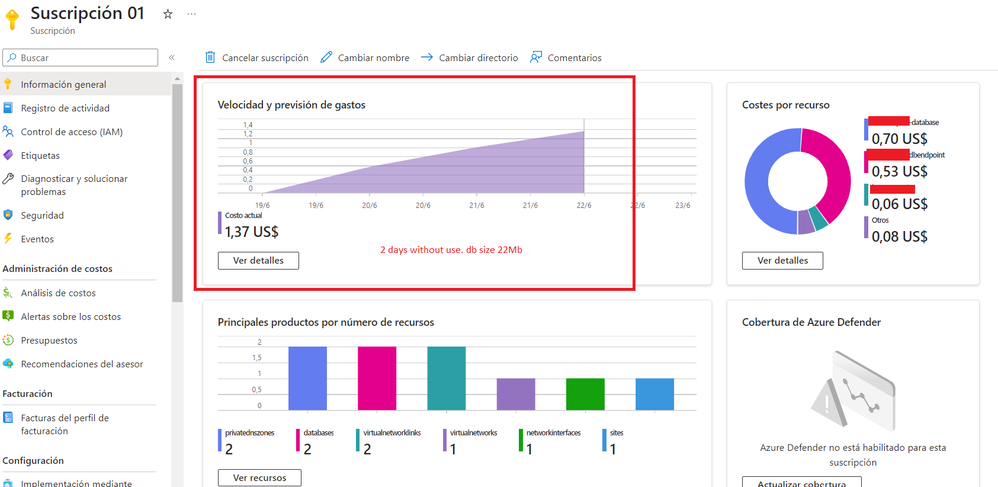Click the purple virtualnetworks bar
This screenshot has height=487, width=998.
point(516,394)
